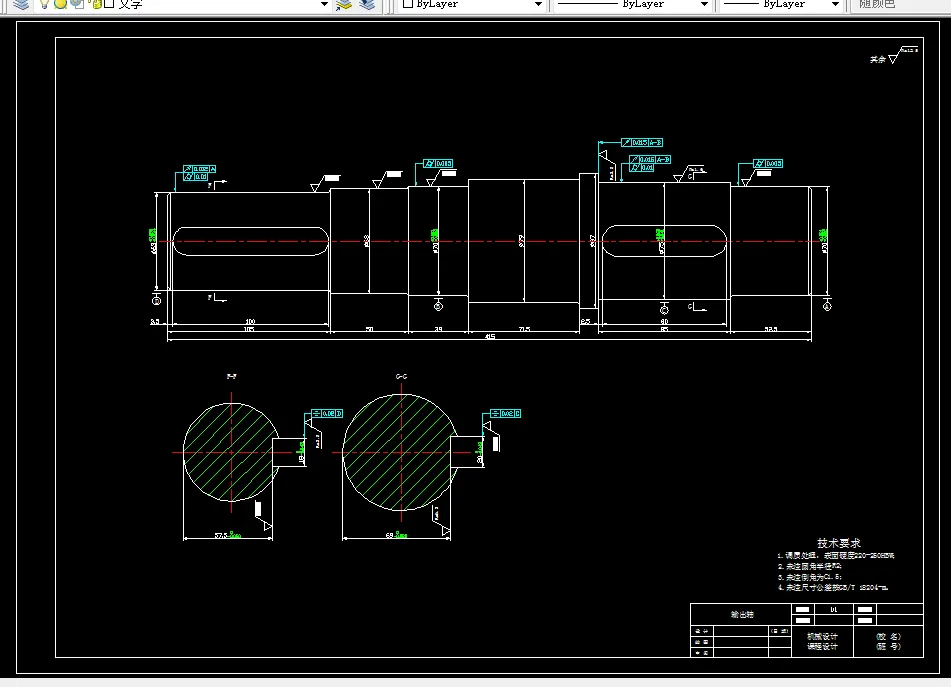Select symmetry tolerance frame beside F-F section
Image resolution: width=951 pixels, height=687 pixels.
click(327, 414)
